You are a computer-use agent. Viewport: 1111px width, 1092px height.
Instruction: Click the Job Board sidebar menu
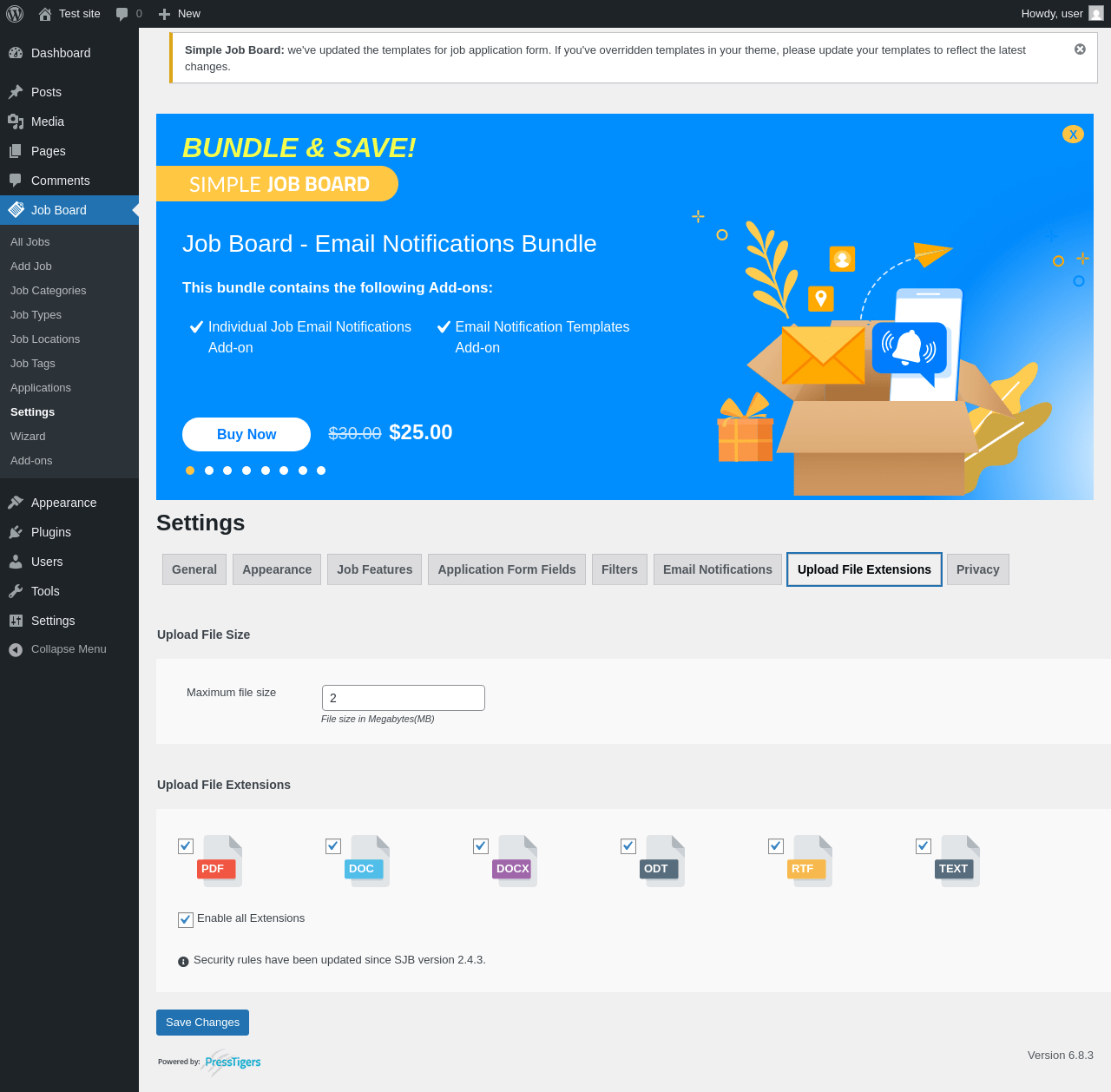[x=69, y=210]
